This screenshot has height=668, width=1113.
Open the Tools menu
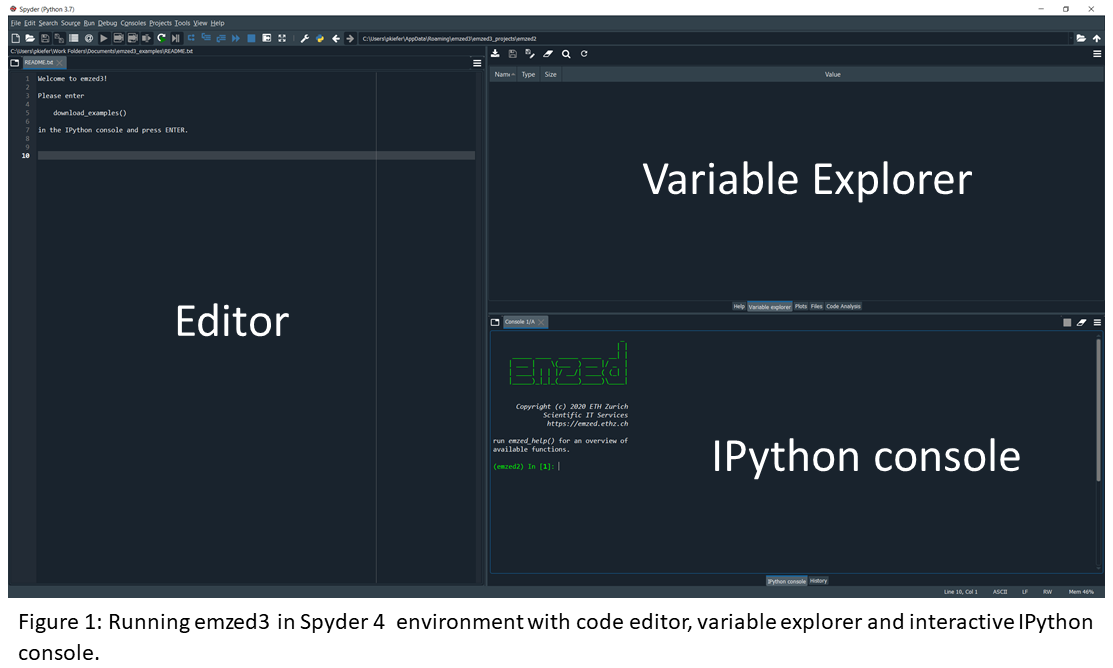tap(182, 23)
